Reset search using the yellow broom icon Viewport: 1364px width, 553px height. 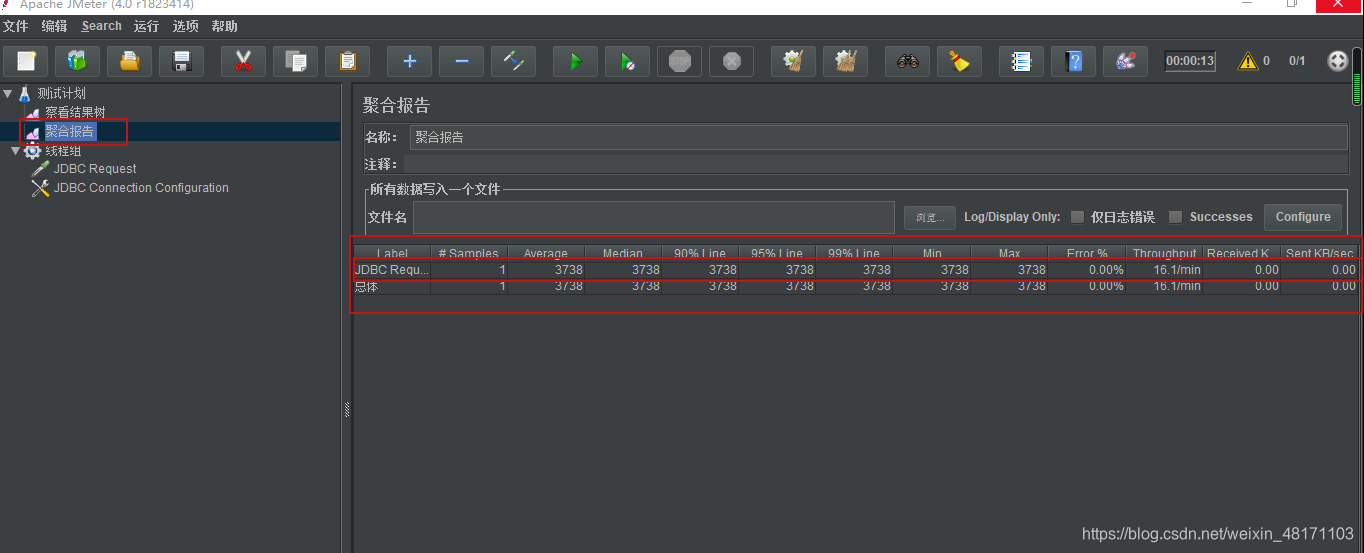959,62
